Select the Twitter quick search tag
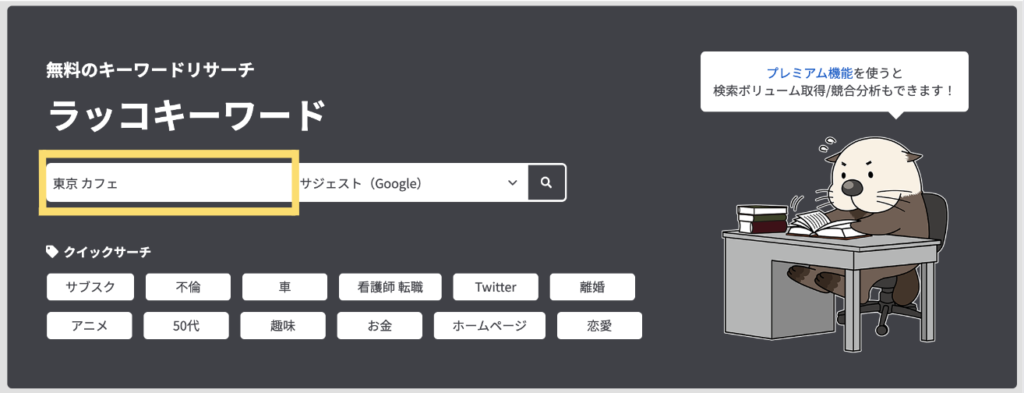 pos(496,287)
